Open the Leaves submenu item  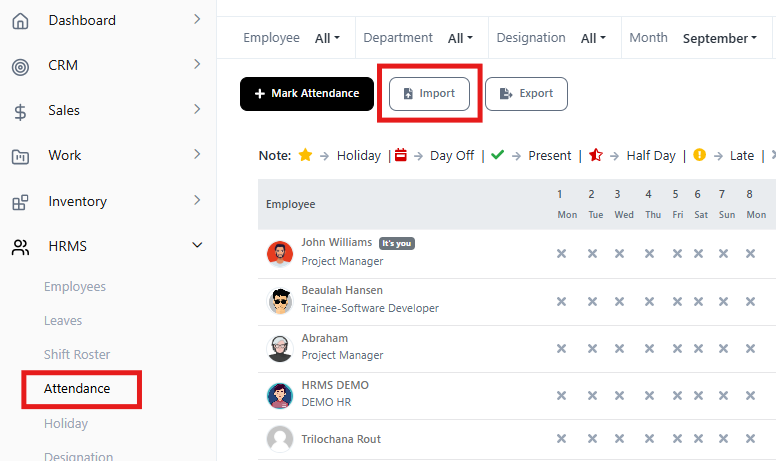[x=63, y=321]
